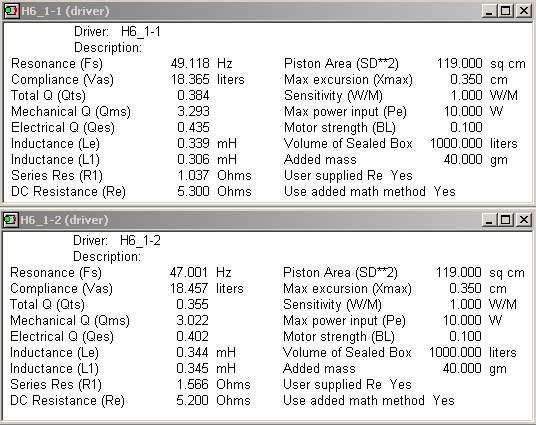The image size is (536, 425).
Task: Click the H6_1-2 driver window icon
Action: pos(10,220)
